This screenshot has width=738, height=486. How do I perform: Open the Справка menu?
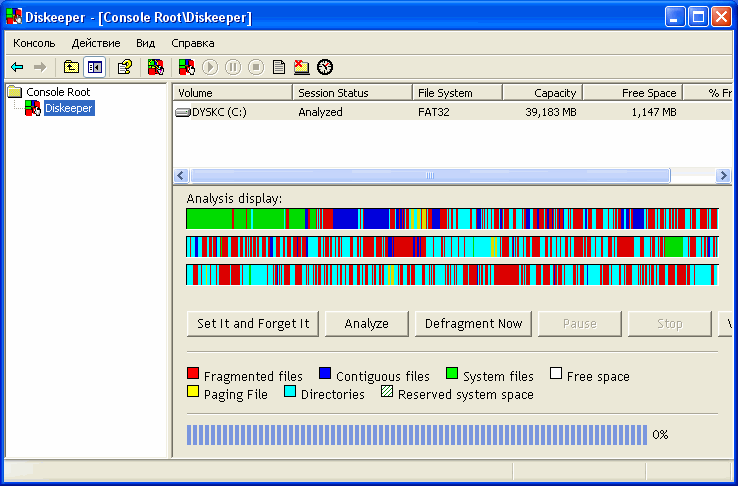coord(193,43)
